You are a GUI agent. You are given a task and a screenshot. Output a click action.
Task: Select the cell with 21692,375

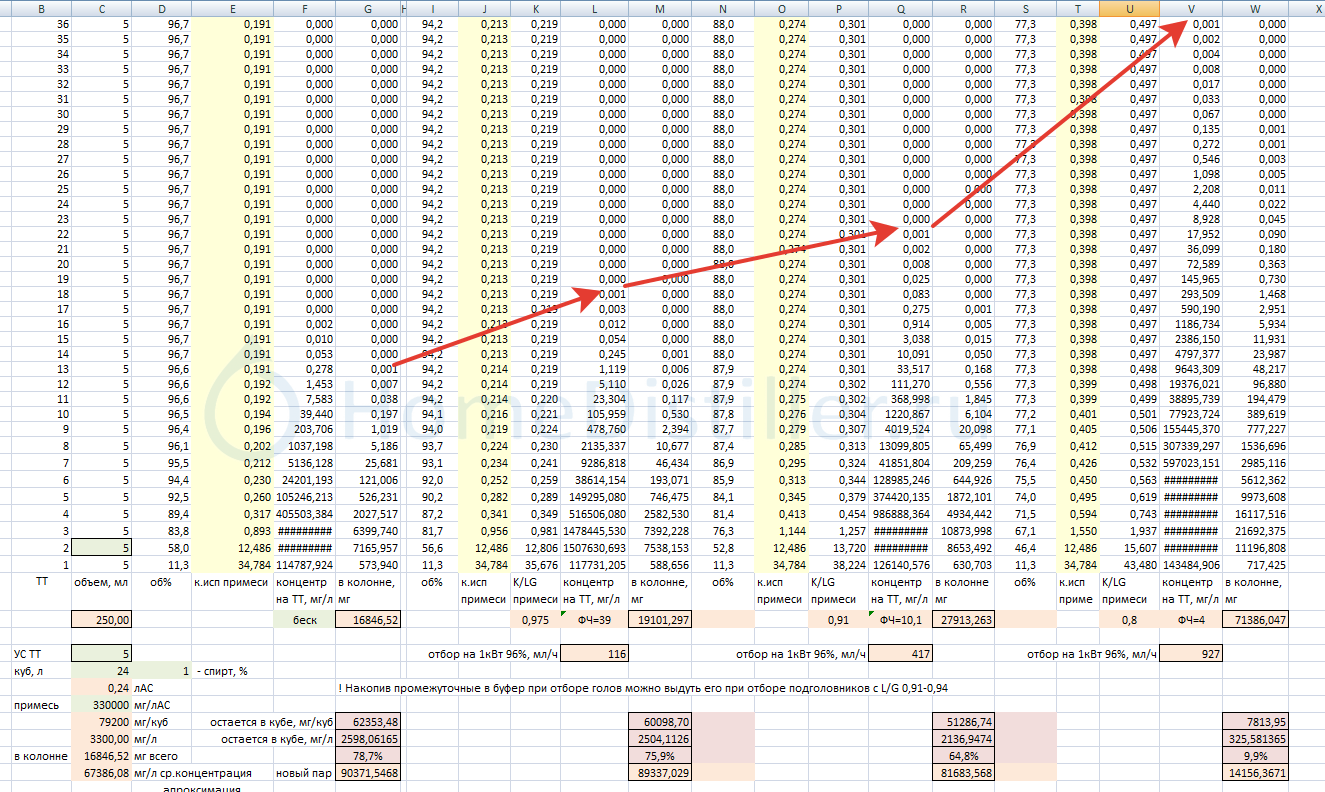(x=1255, y=530)
